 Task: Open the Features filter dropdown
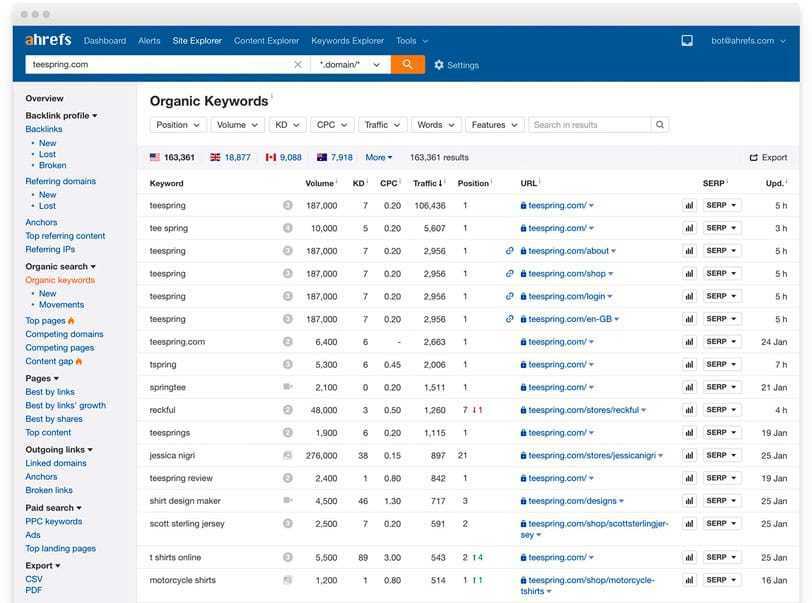495,125
